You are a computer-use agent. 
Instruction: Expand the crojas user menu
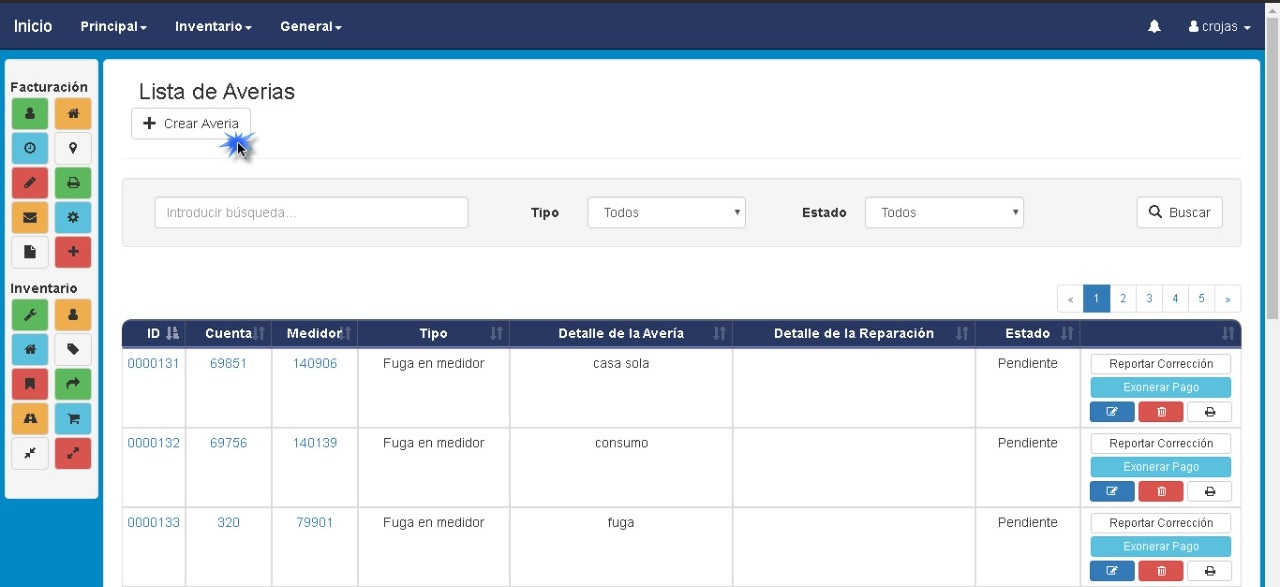pos(1219,27)
